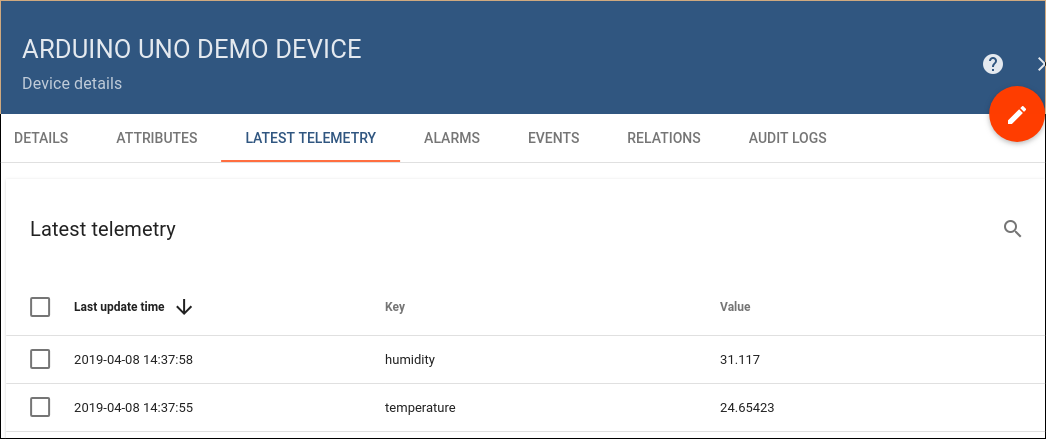Open the Events tab
This screenshot has width=1046, height=439.
pos(554,138)
